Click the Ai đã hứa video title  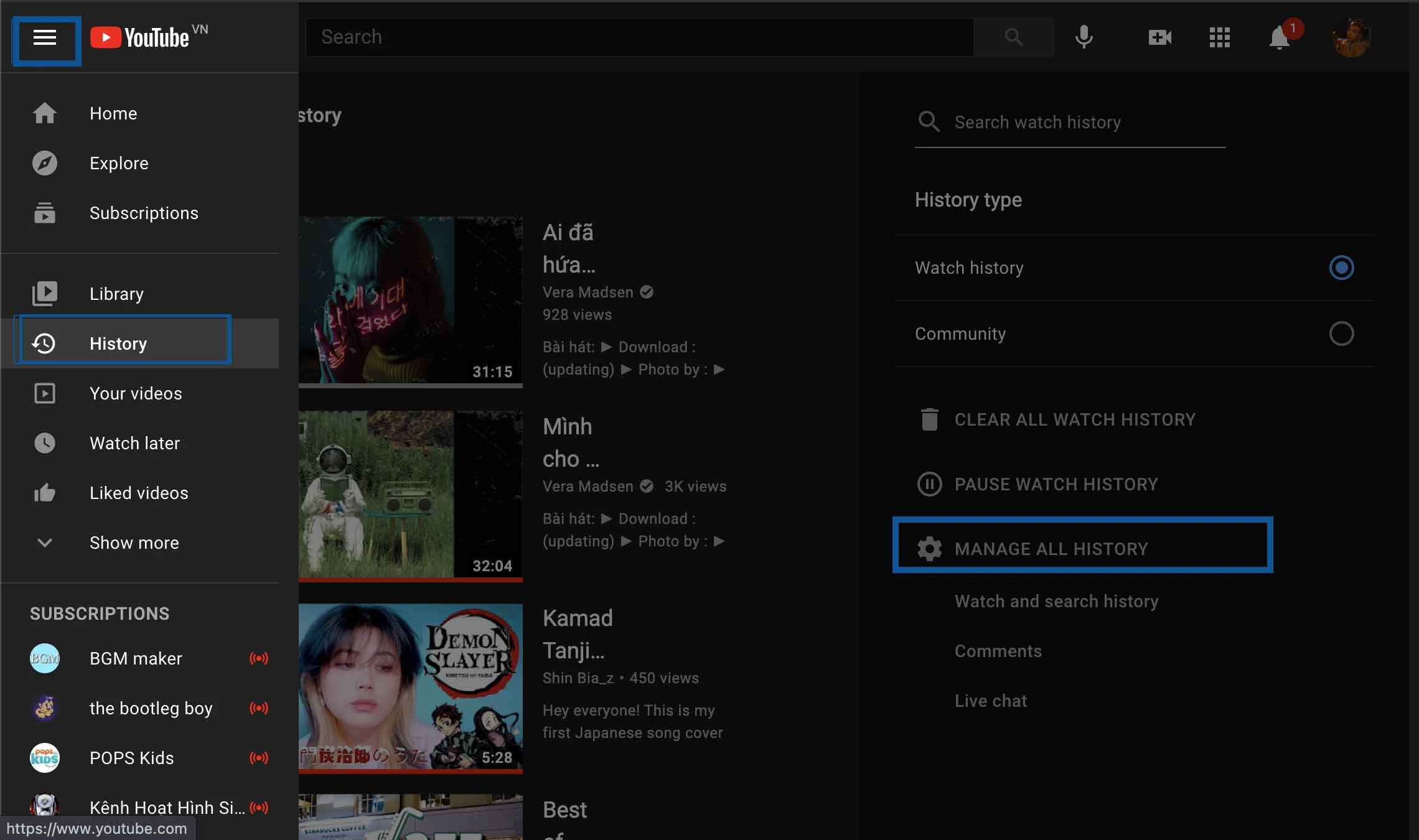569,248
